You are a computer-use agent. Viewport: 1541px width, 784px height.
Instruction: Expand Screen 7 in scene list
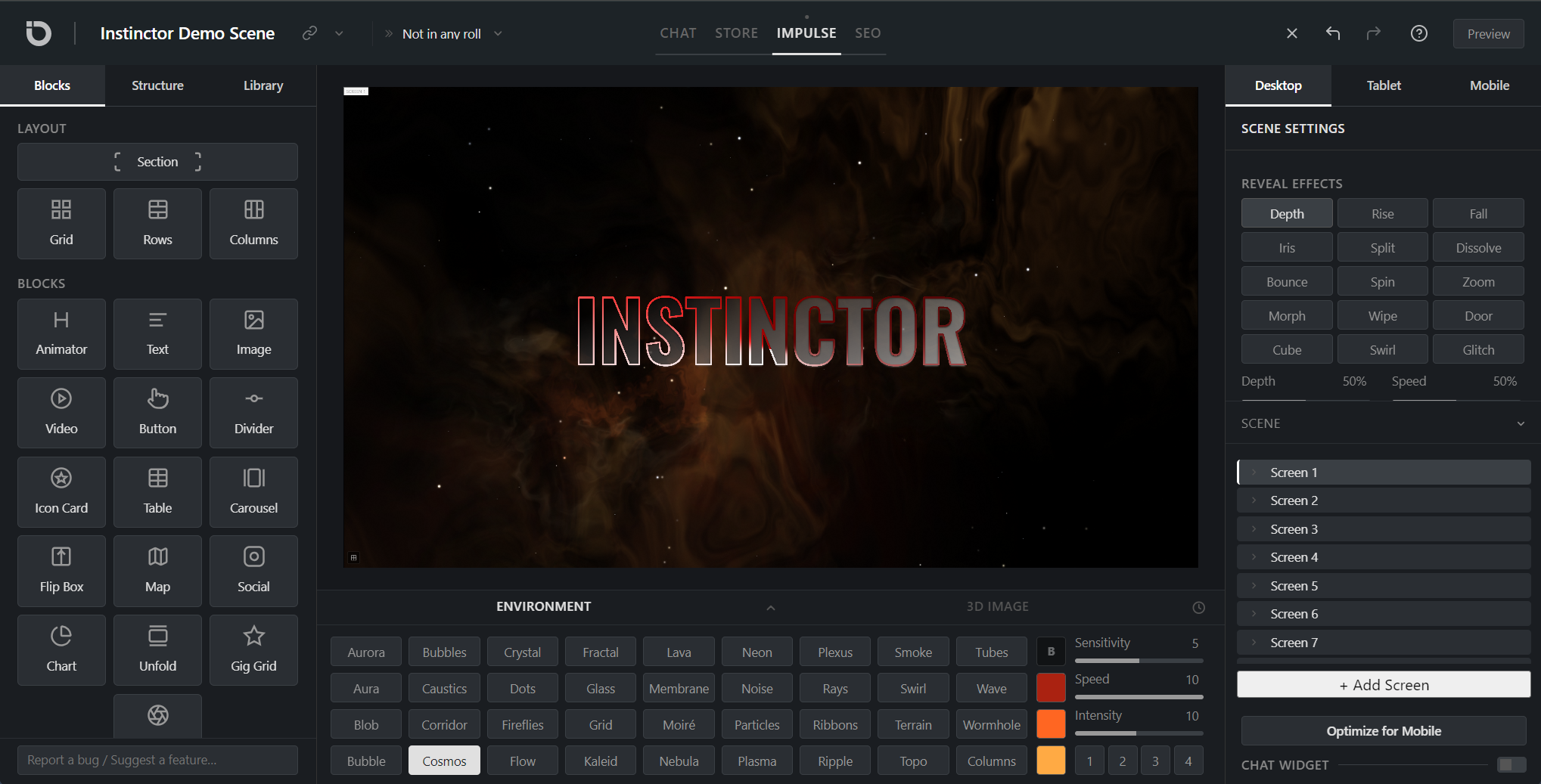click(1254, 642)
